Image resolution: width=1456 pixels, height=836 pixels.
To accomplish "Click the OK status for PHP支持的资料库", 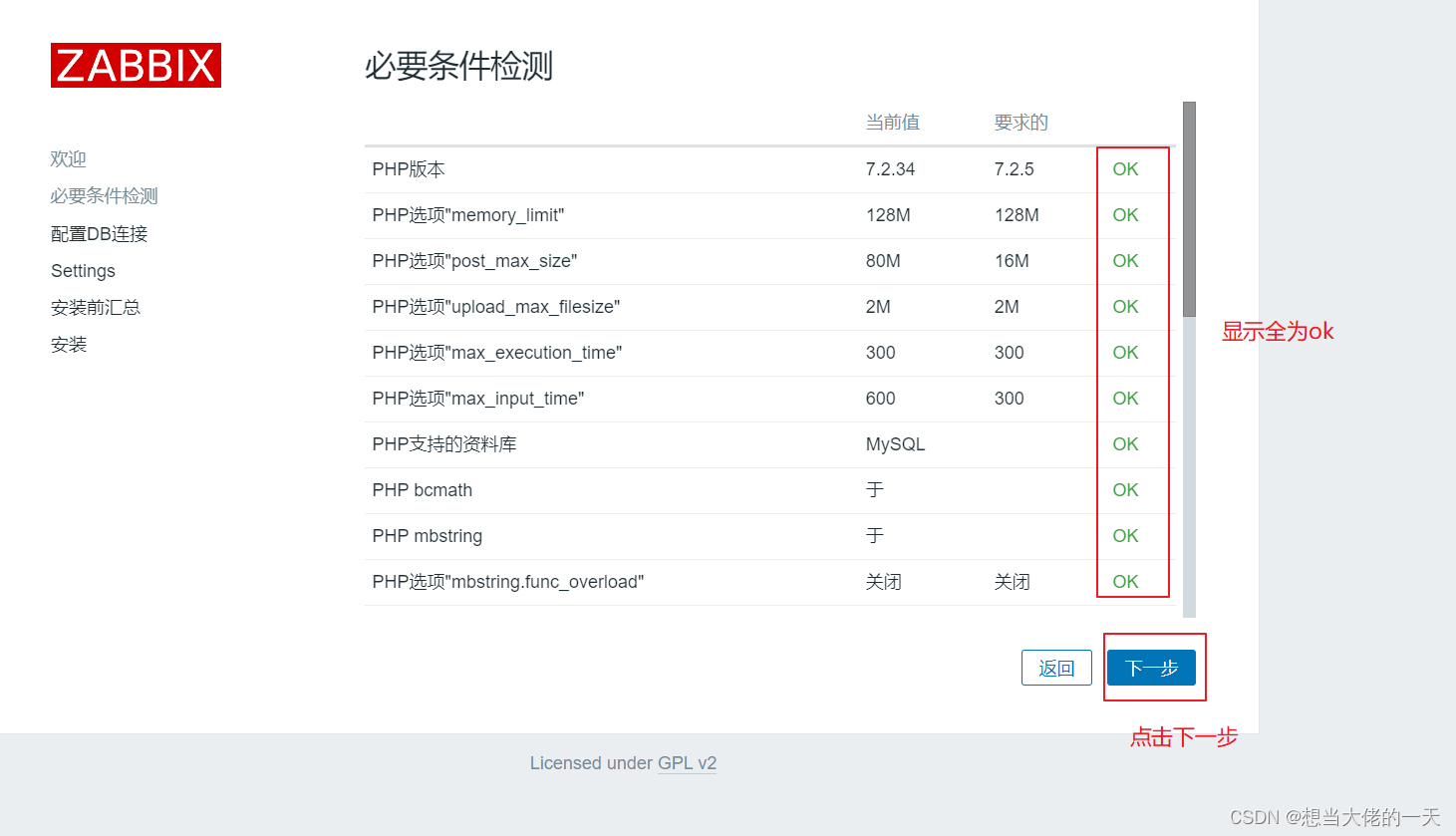I will coord(1125,444).
